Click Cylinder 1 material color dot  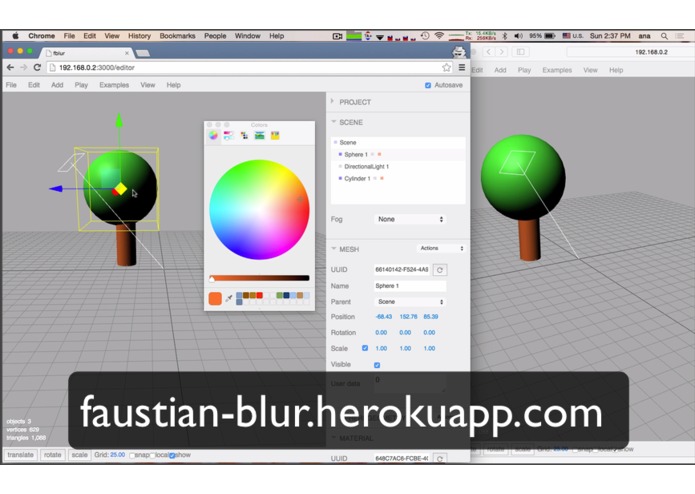[382, 178]
